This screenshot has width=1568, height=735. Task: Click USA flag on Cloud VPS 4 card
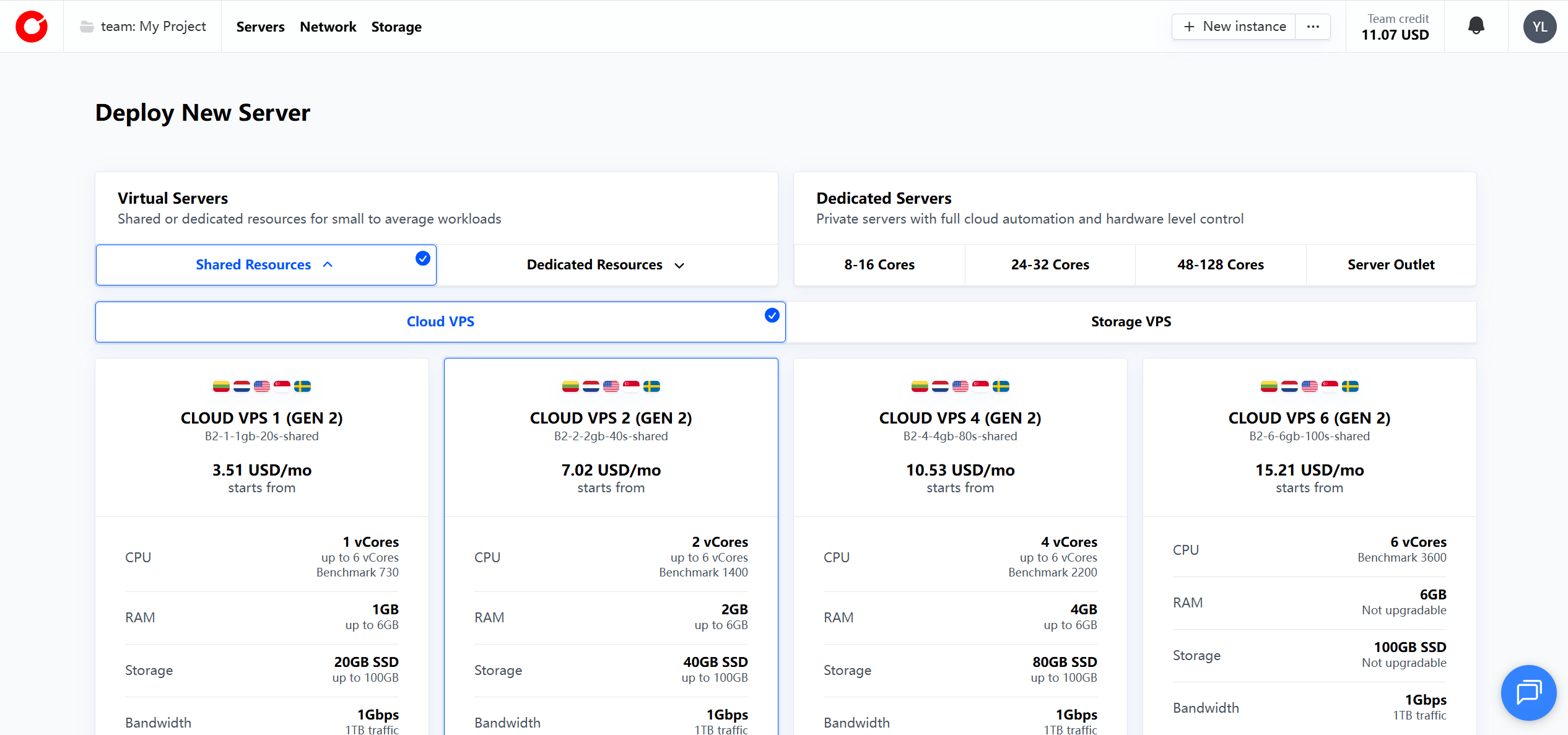[960, 386]
